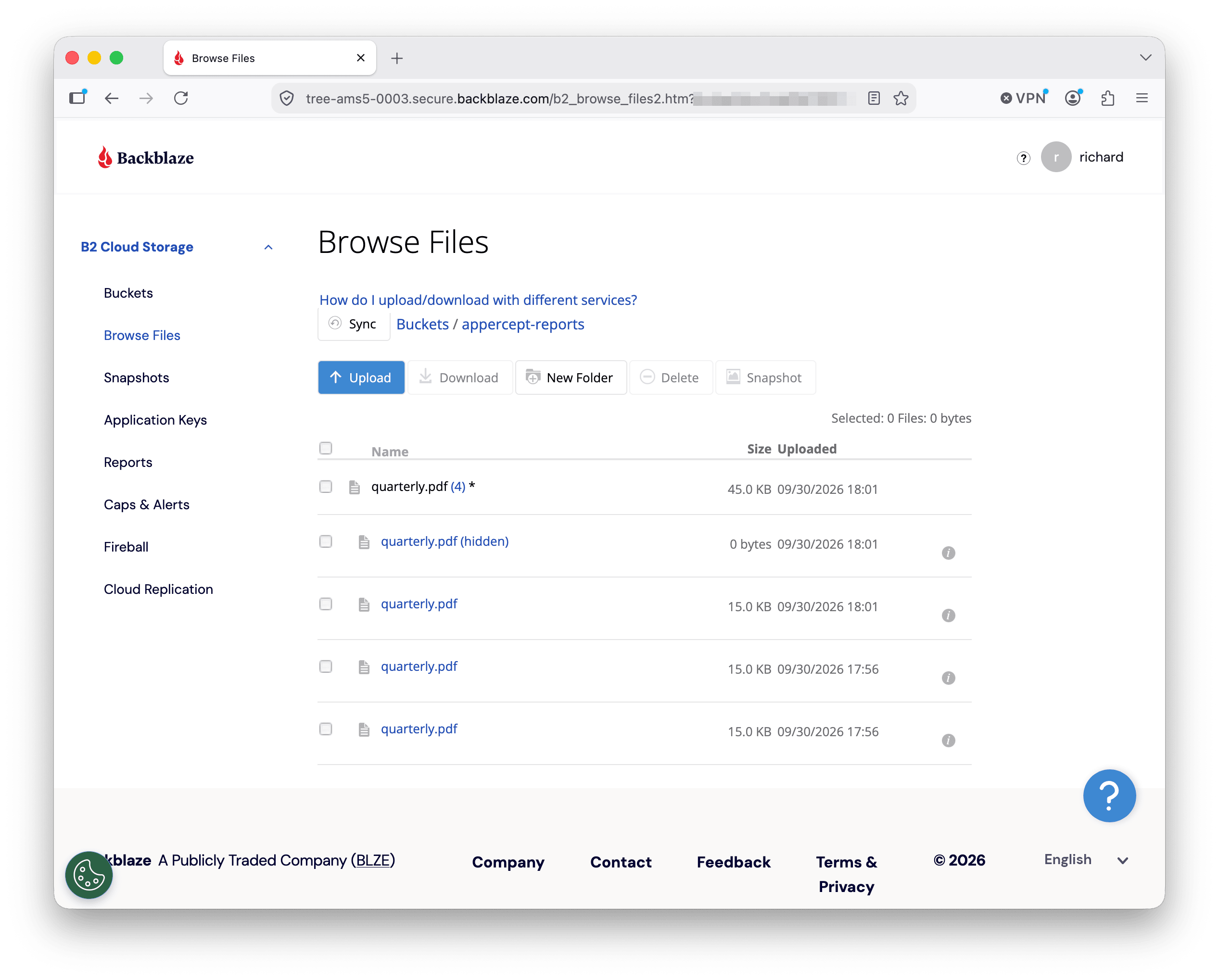Image resolution: width=1219 pixels, height=980 pixels.
Task: Open Fireball in the sidebar
Action: point(126,547)
